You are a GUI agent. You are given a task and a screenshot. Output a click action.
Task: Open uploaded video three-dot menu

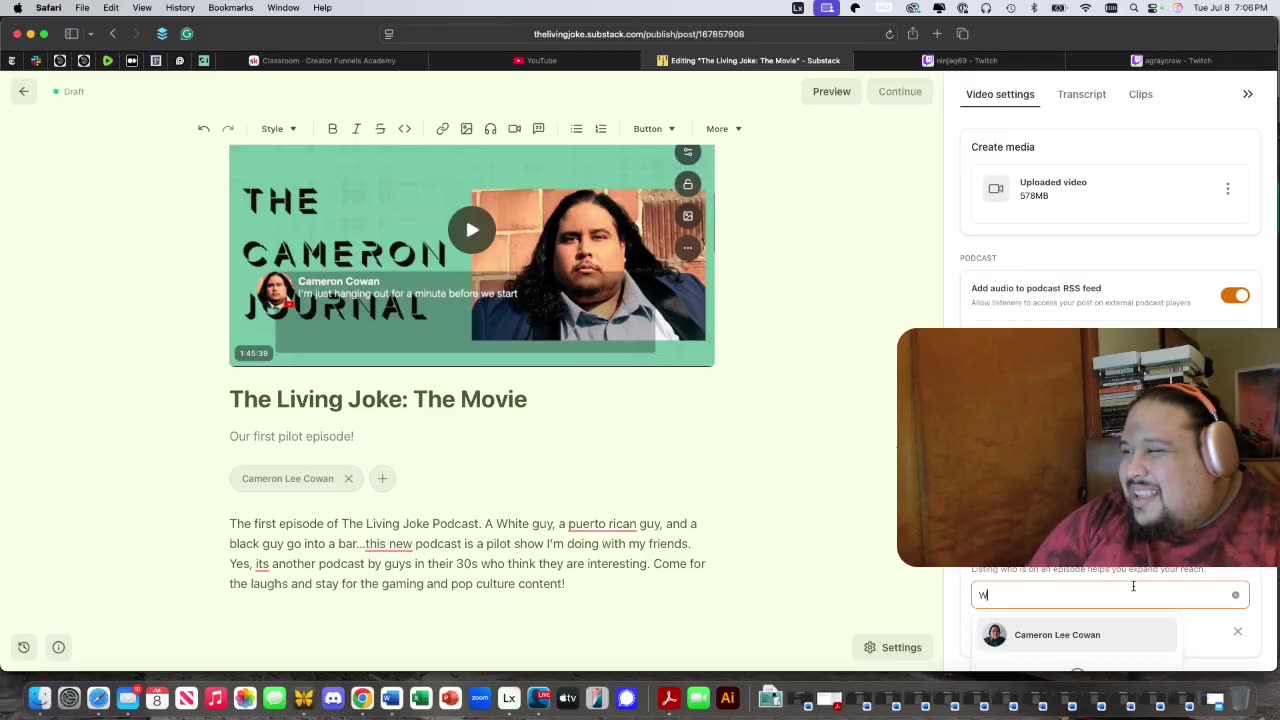1228,189
